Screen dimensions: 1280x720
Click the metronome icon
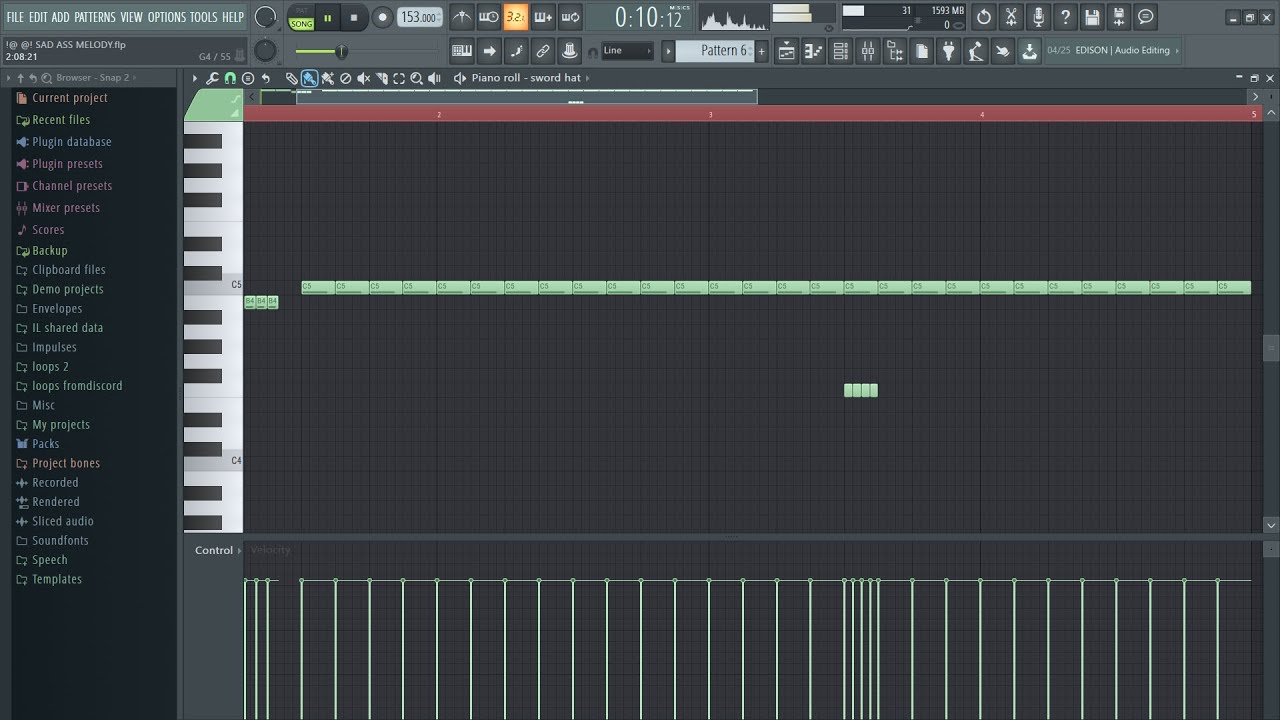tap(461, 17)
